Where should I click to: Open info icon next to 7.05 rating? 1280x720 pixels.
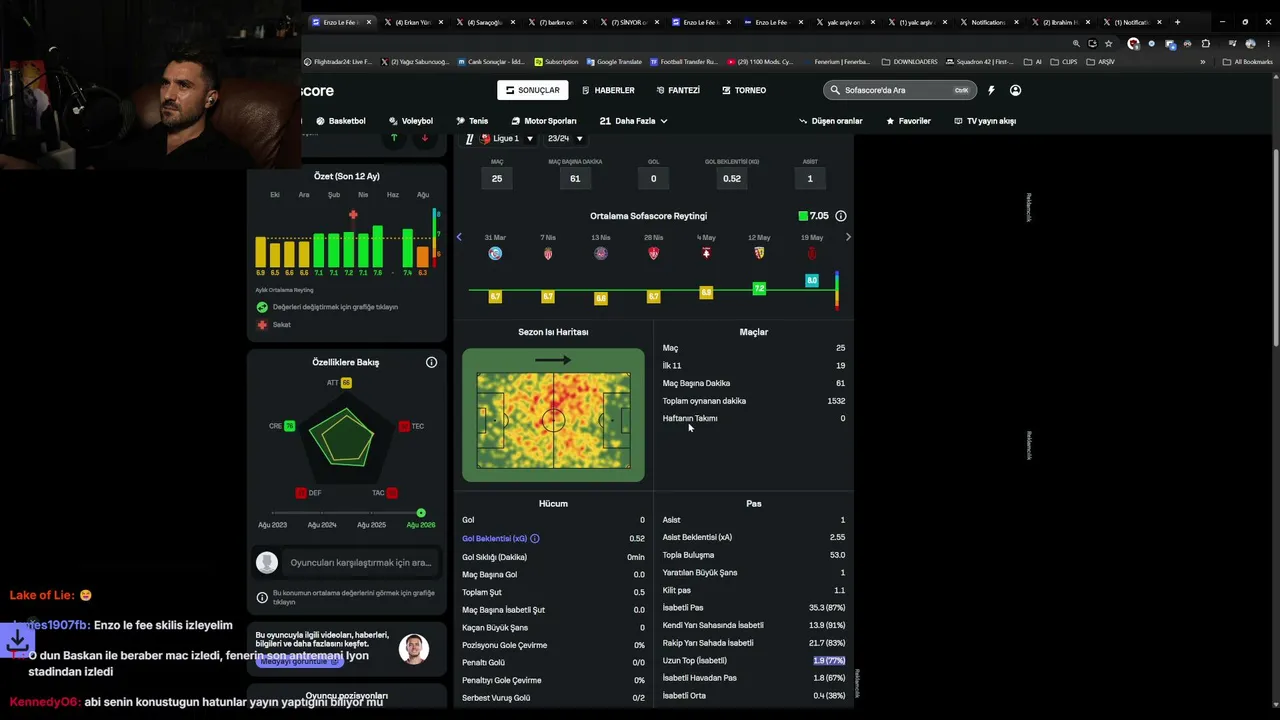pos(841,216)
